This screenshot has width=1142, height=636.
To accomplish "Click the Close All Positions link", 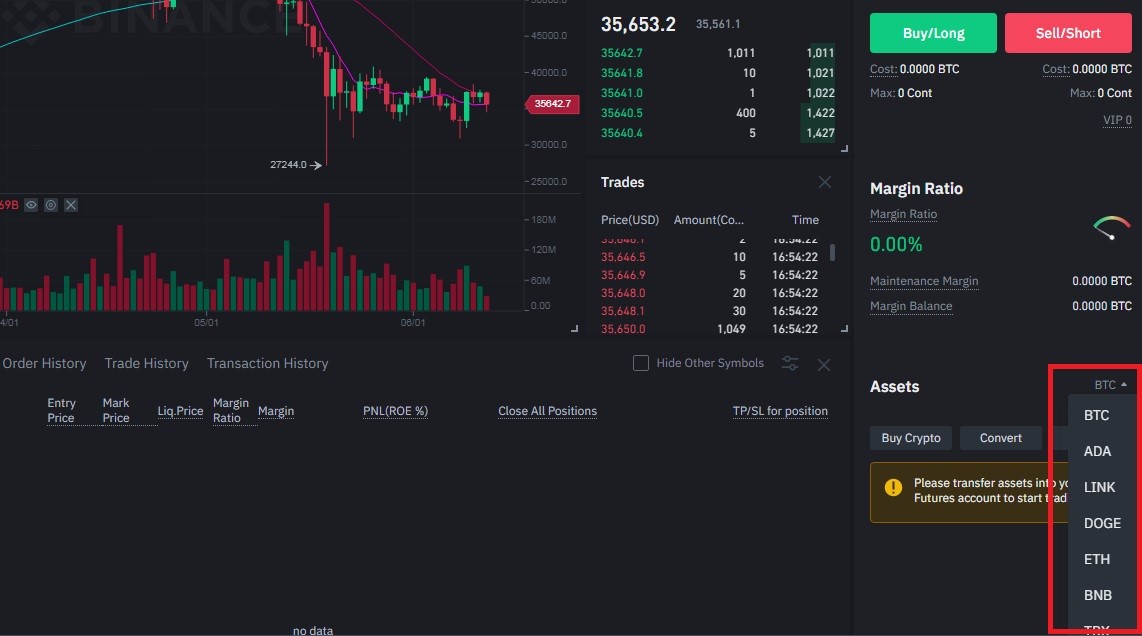I will point(548,411).
